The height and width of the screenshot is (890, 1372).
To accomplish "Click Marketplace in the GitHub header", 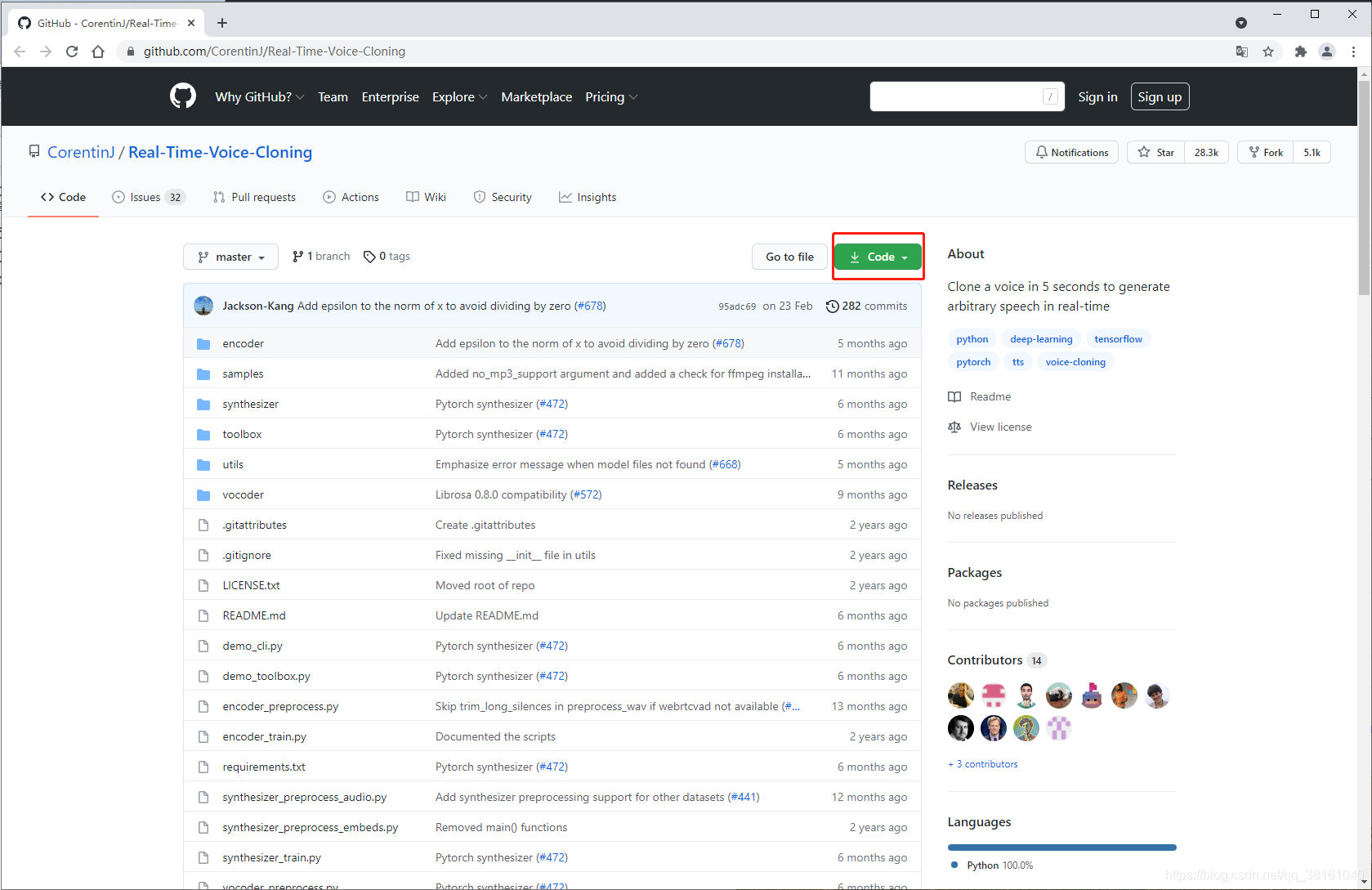I will [537, 96].
